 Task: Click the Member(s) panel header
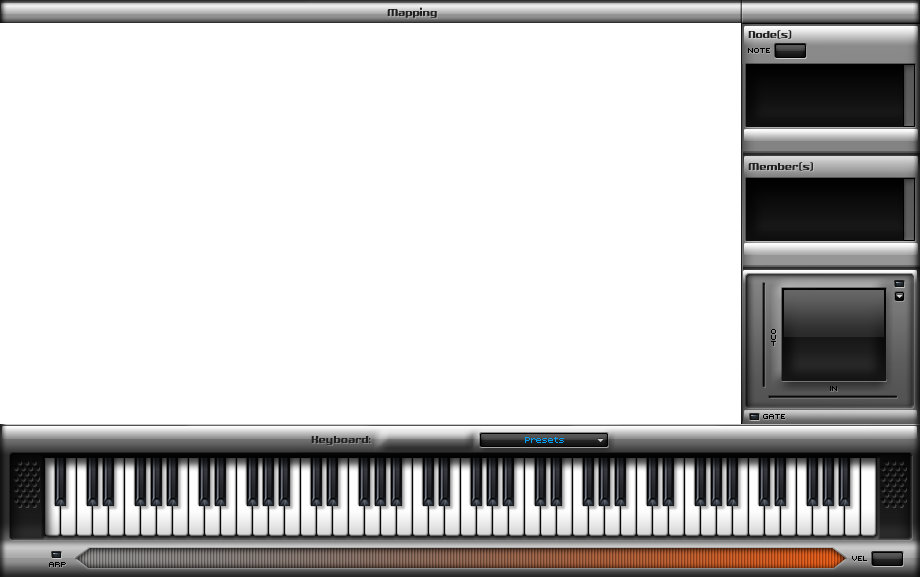tap(829, 167)
